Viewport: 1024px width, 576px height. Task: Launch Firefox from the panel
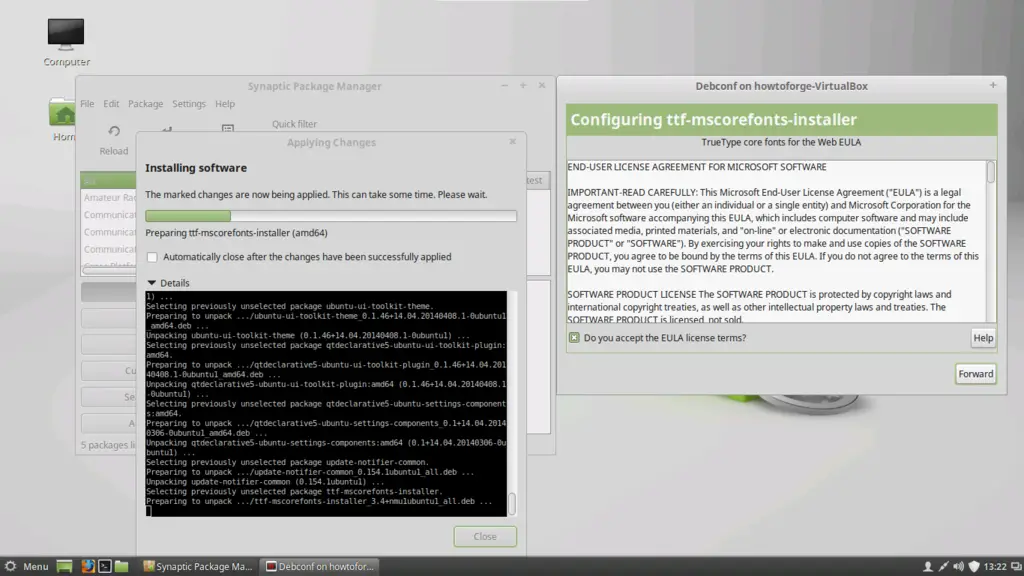coord(88,566)
